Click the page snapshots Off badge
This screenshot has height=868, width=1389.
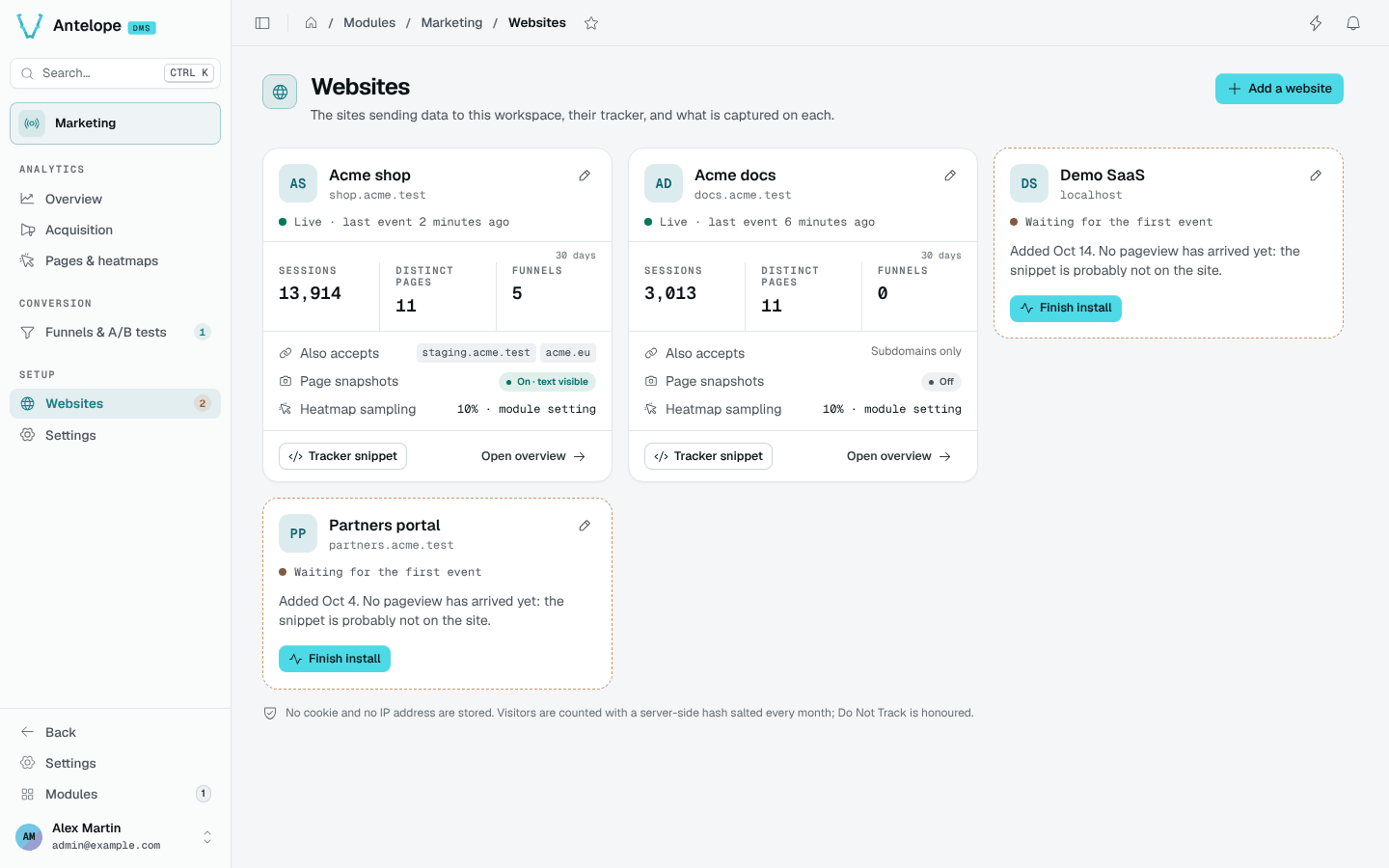tap(941, 382)
